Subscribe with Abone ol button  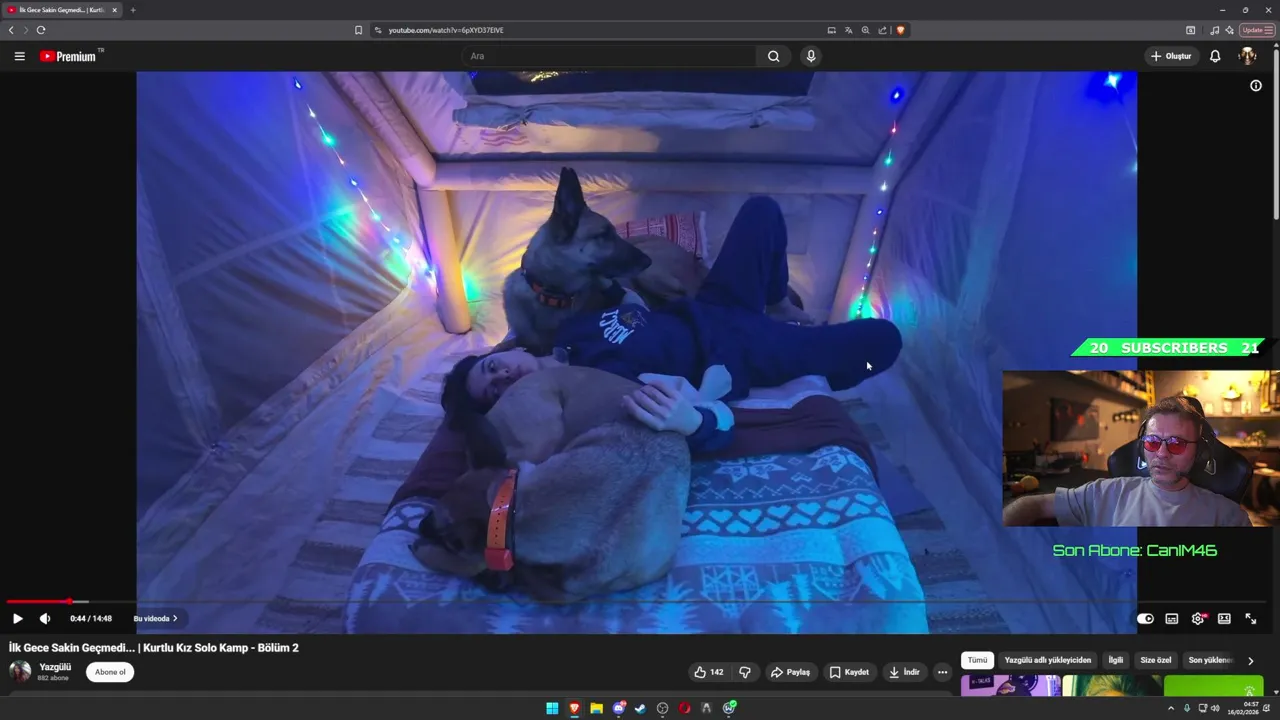point(110,672)
